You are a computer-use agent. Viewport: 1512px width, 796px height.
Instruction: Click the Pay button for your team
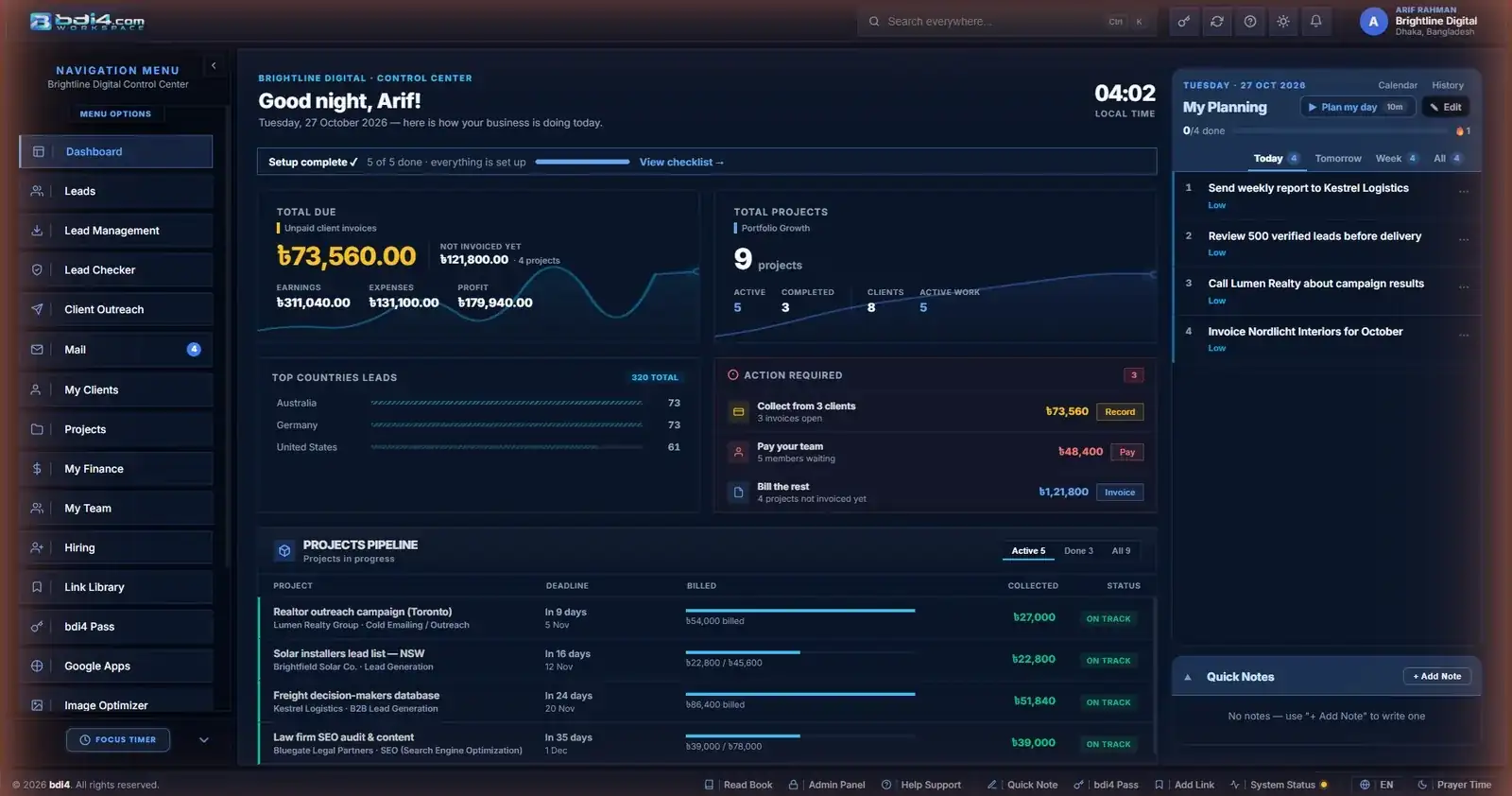1127,452
